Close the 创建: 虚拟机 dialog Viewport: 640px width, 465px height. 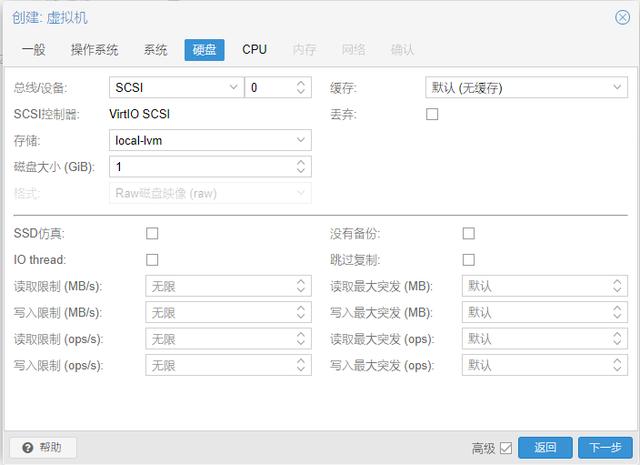[622, 17]
